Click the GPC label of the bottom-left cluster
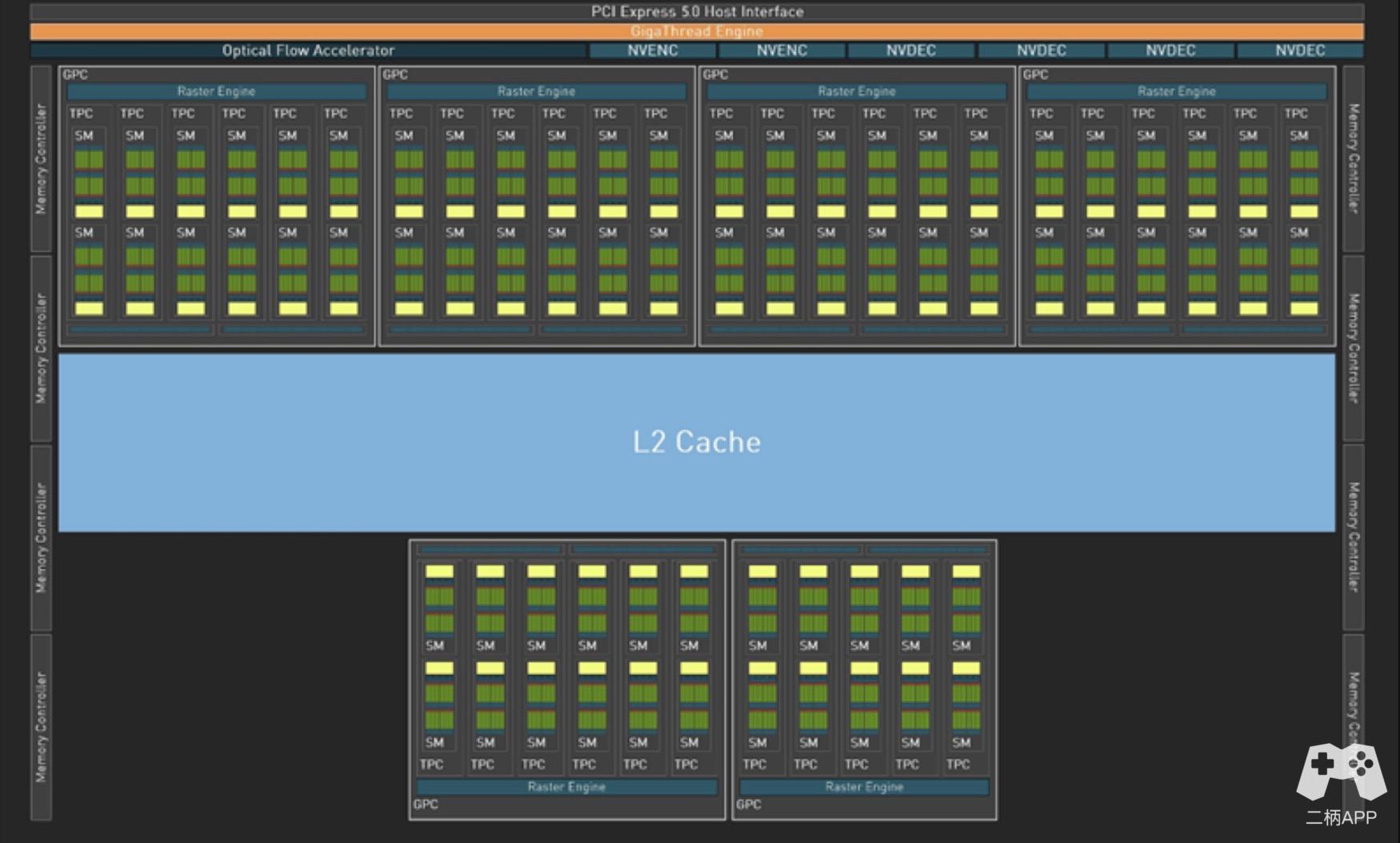 click(426, 805)
